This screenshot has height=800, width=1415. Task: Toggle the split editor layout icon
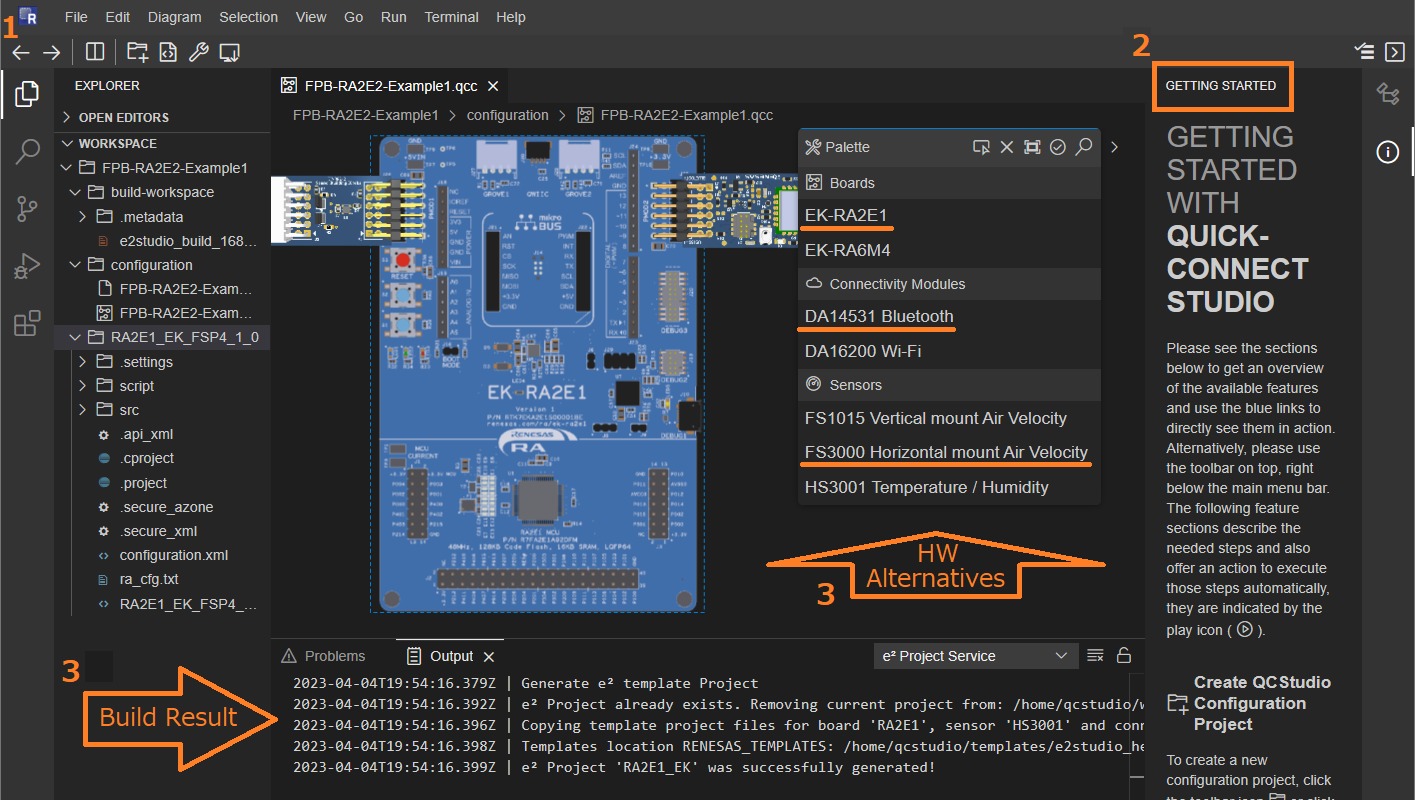click(93, 49)
